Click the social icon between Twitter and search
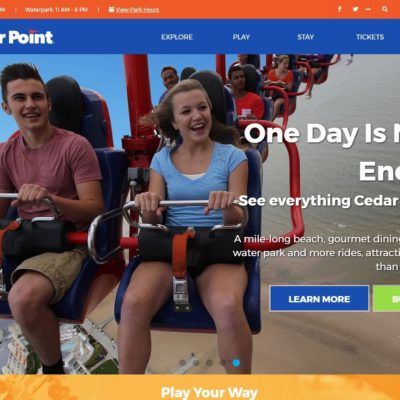Viewport: 400px width, 400px height. [368, 9]
